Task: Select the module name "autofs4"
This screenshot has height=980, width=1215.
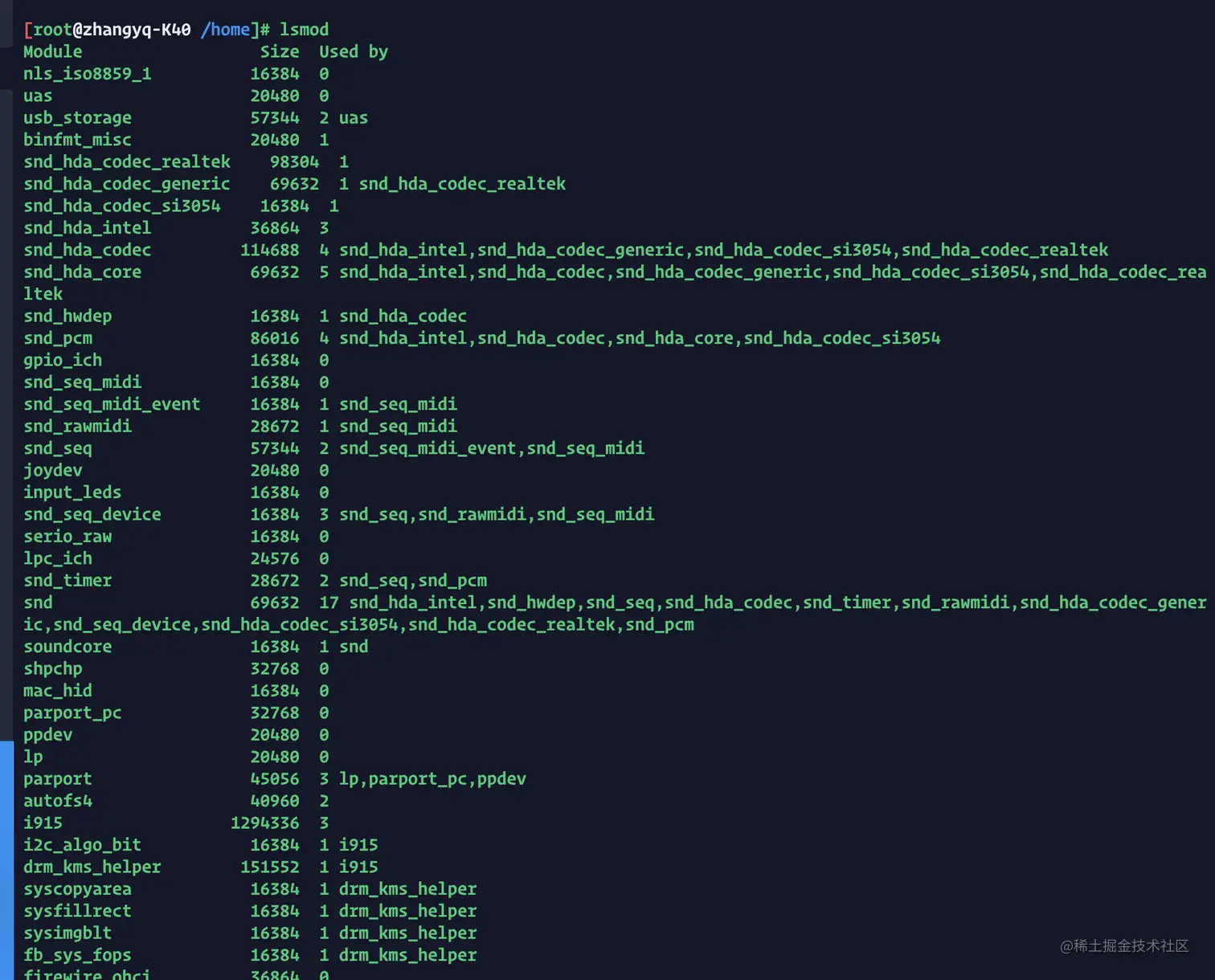Action: coord(58,801)
